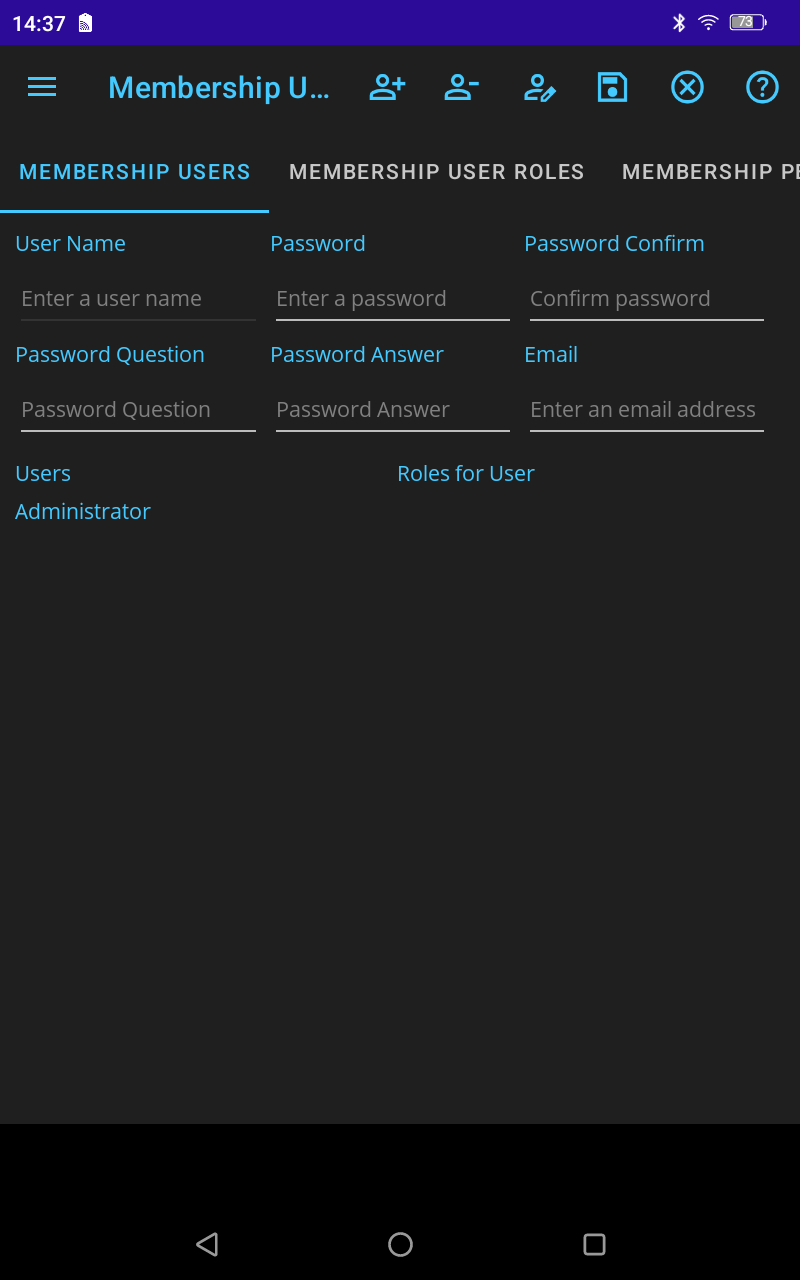Switch to the MEMBERSHIP USER ROLES tab
The width and height of the screenshot is (800, 1280).
[437, 171]
